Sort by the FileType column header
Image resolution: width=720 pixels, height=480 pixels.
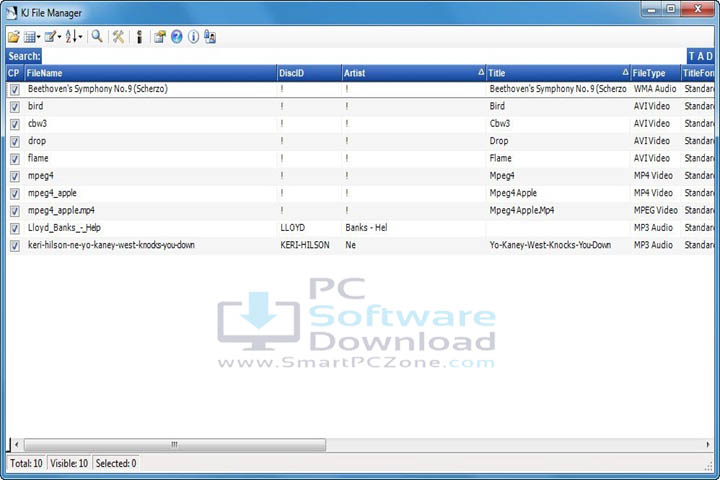pos(655,73)
